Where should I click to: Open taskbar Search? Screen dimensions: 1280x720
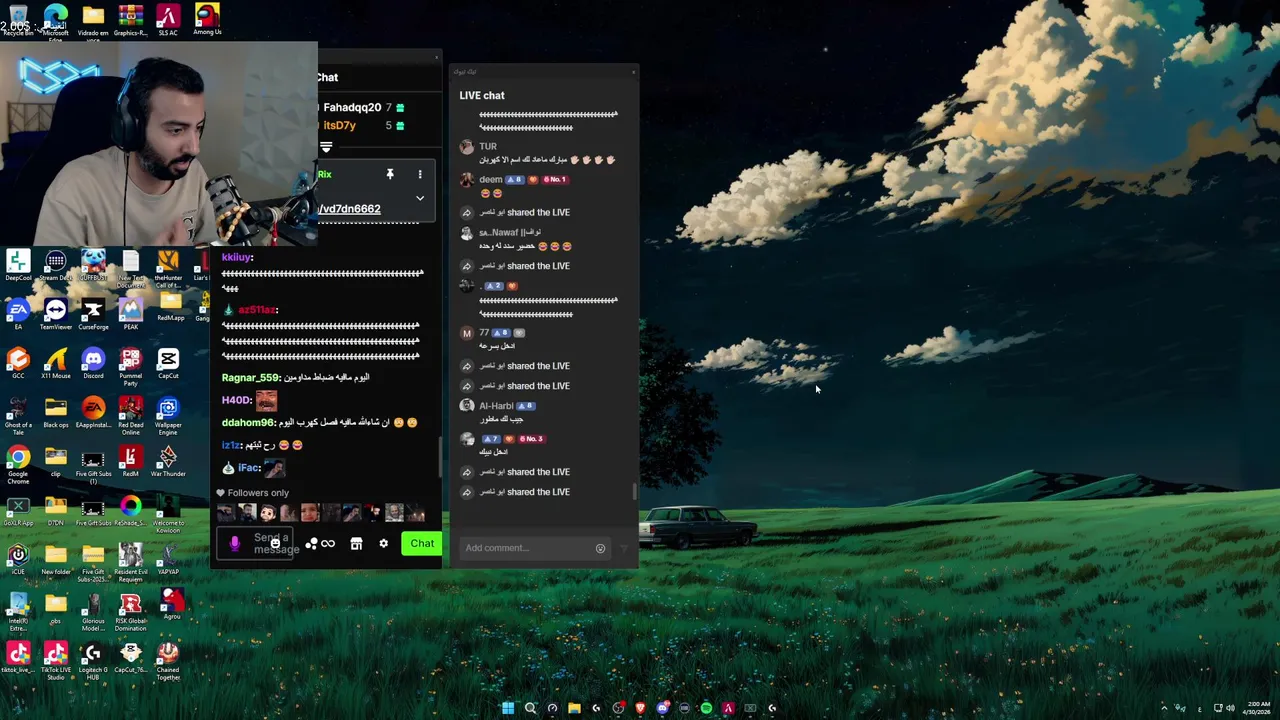coord(530,708)
